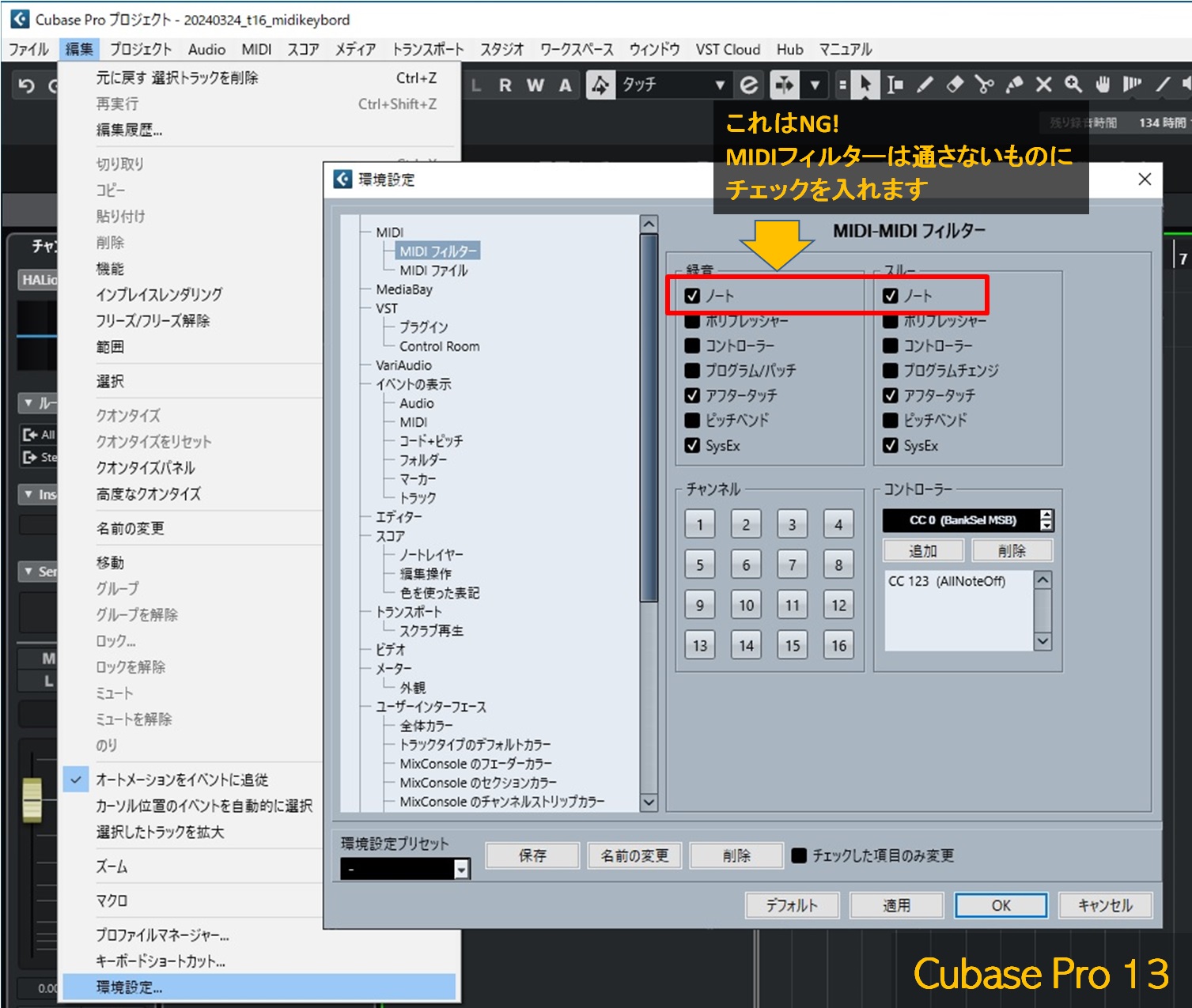
Task: Select 環境設定... in the 編集 menu
Action: (259, 987)
